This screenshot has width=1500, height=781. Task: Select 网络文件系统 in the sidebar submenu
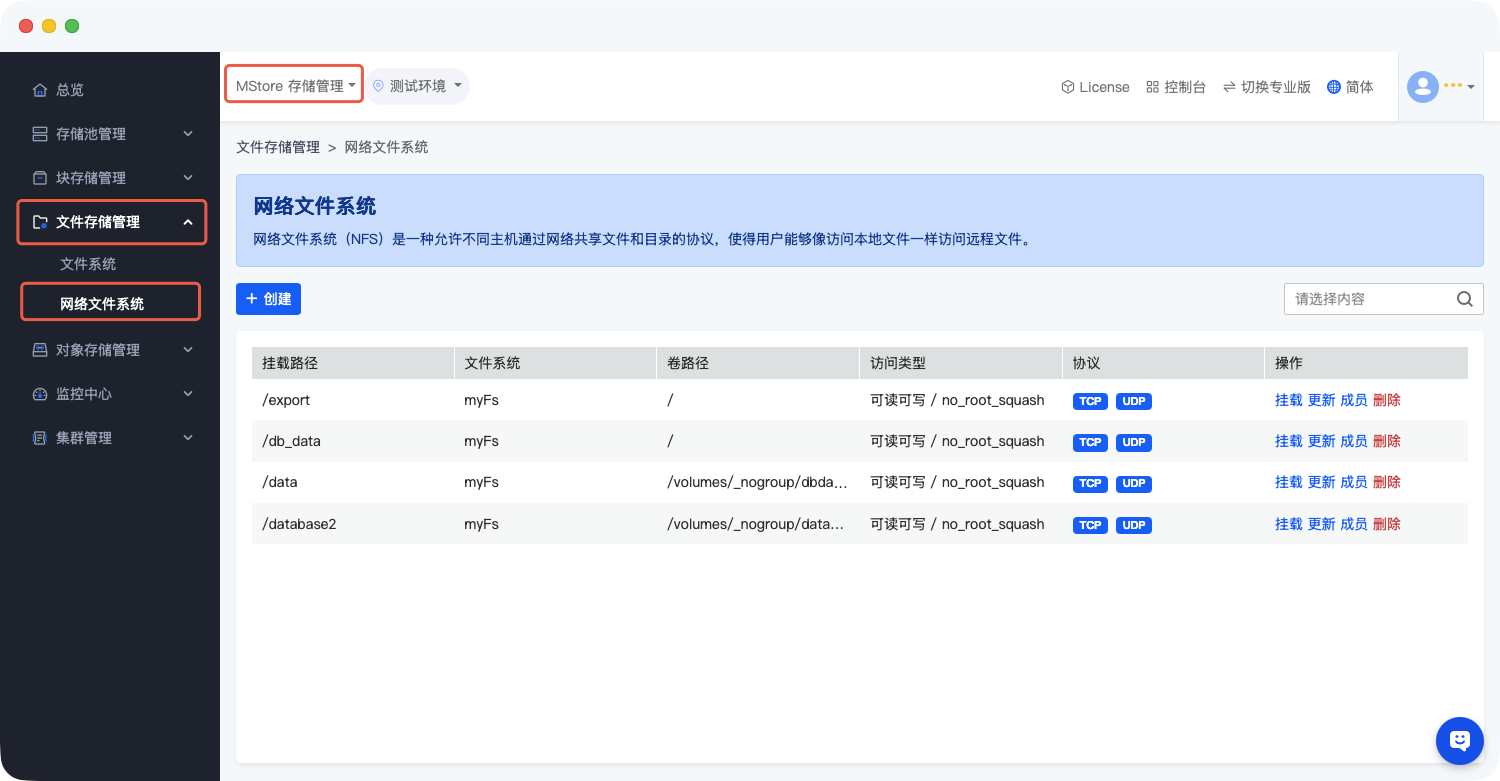pos(102,304)
